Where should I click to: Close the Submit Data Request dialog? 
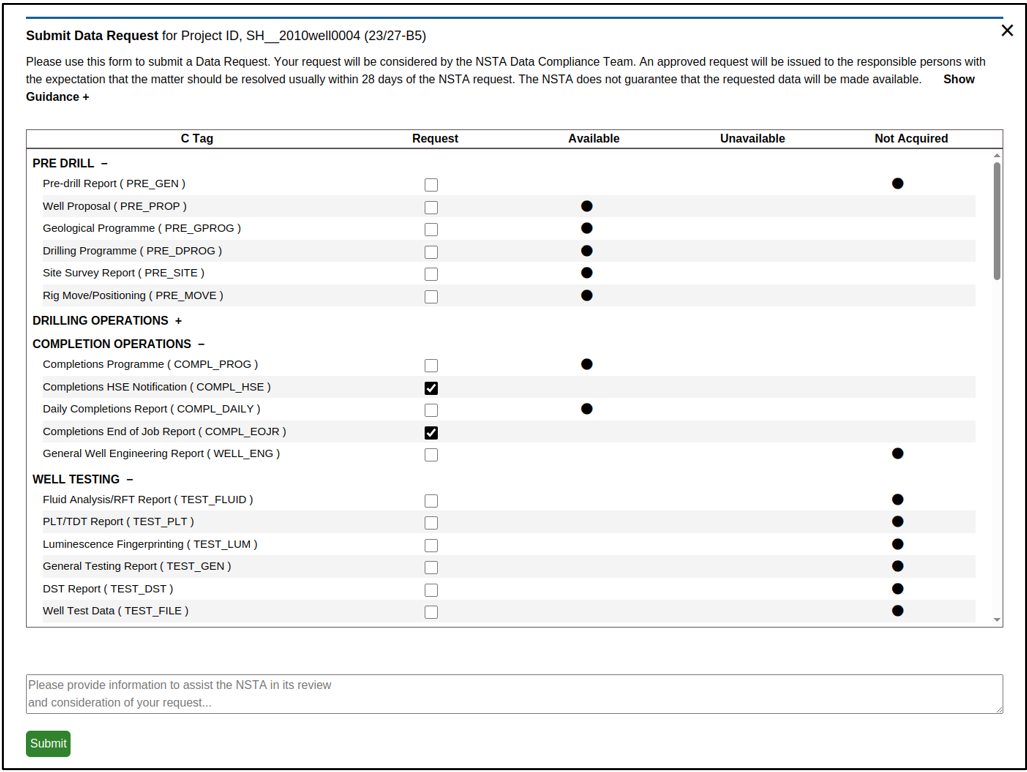coord(1007,31)
